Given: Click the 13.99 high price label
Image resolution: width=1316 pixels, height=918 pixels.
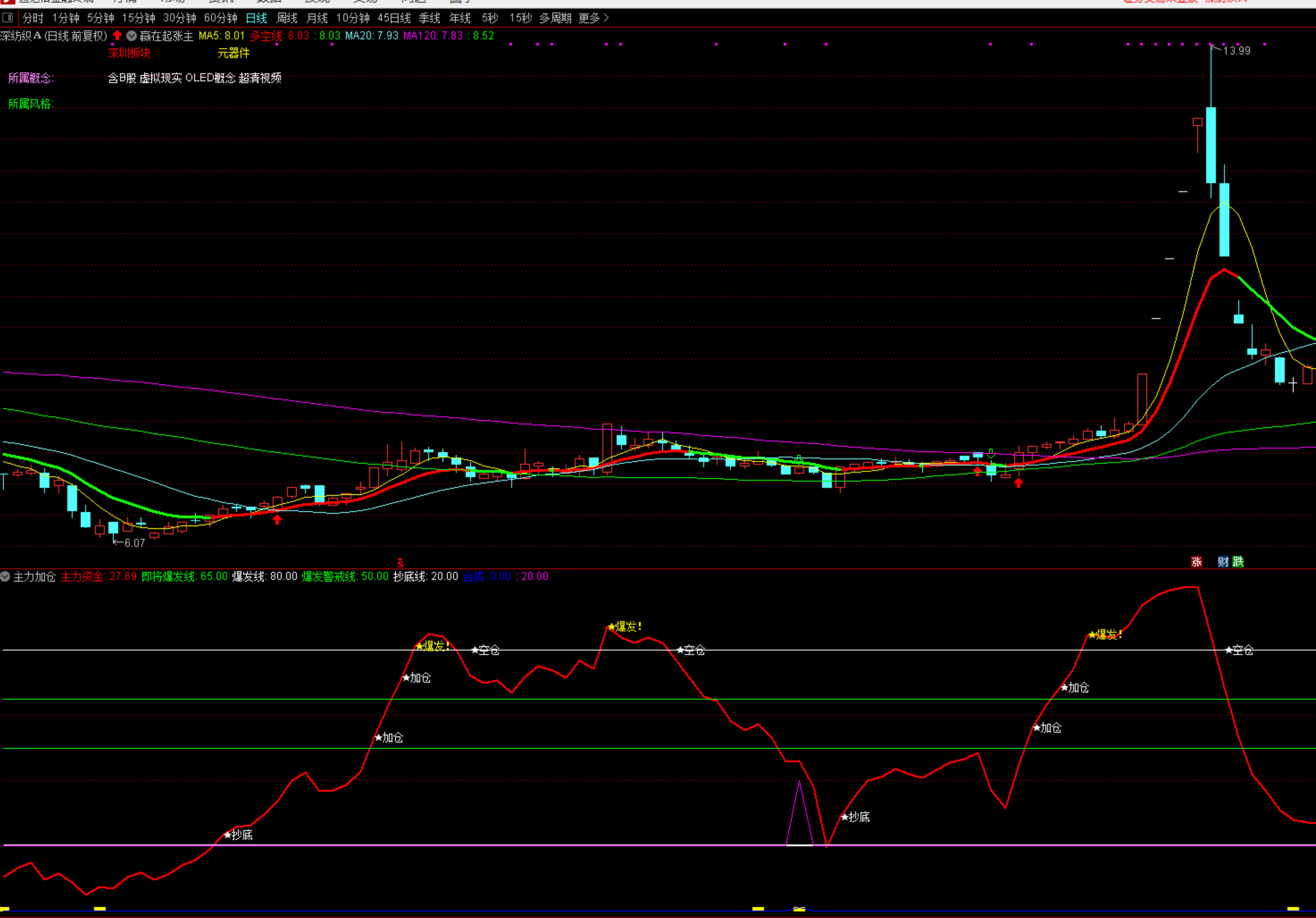Looking at the screenshot, I should click(x=1236, y=51).
